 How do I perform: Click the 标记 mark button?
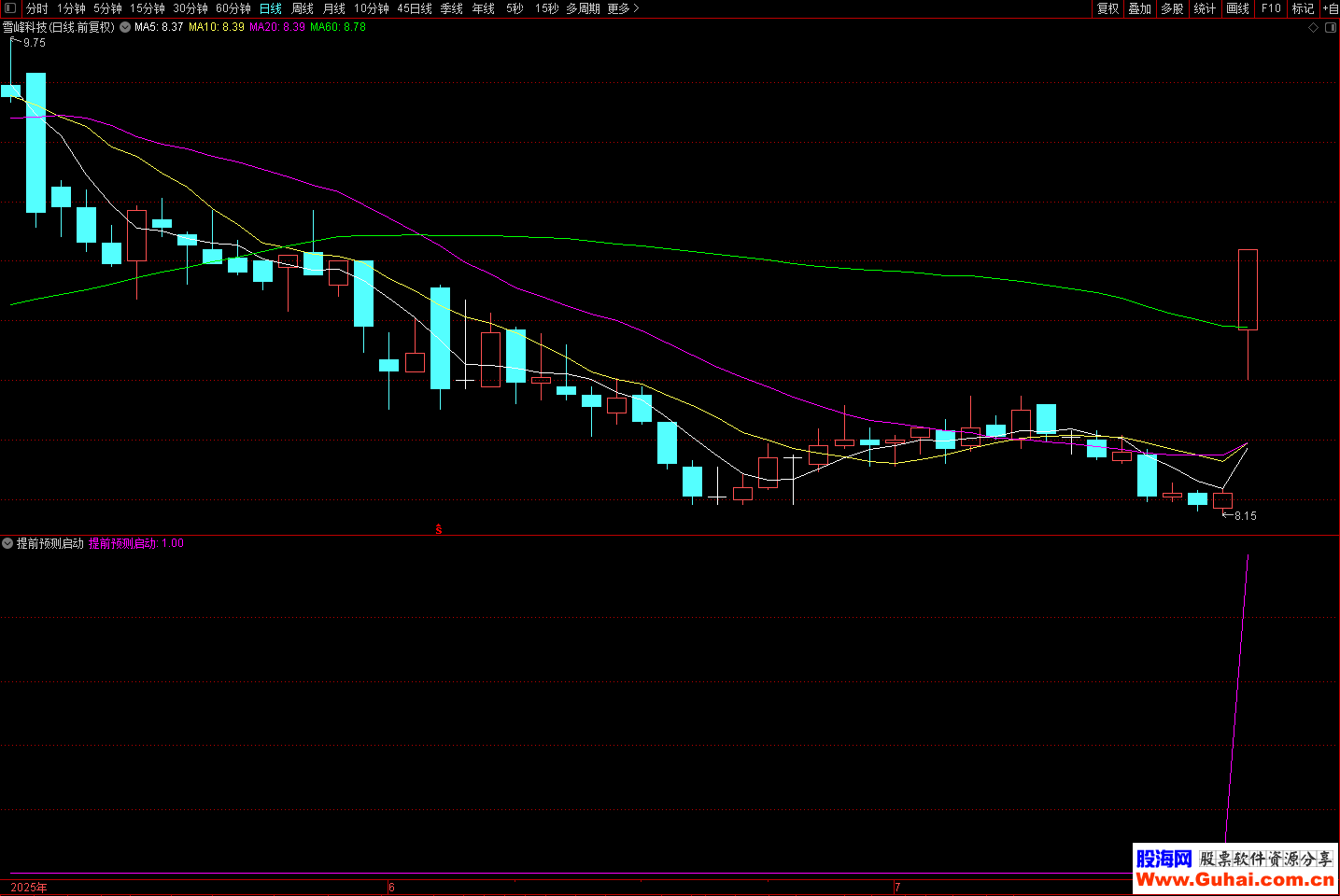tap(1304, 8)
